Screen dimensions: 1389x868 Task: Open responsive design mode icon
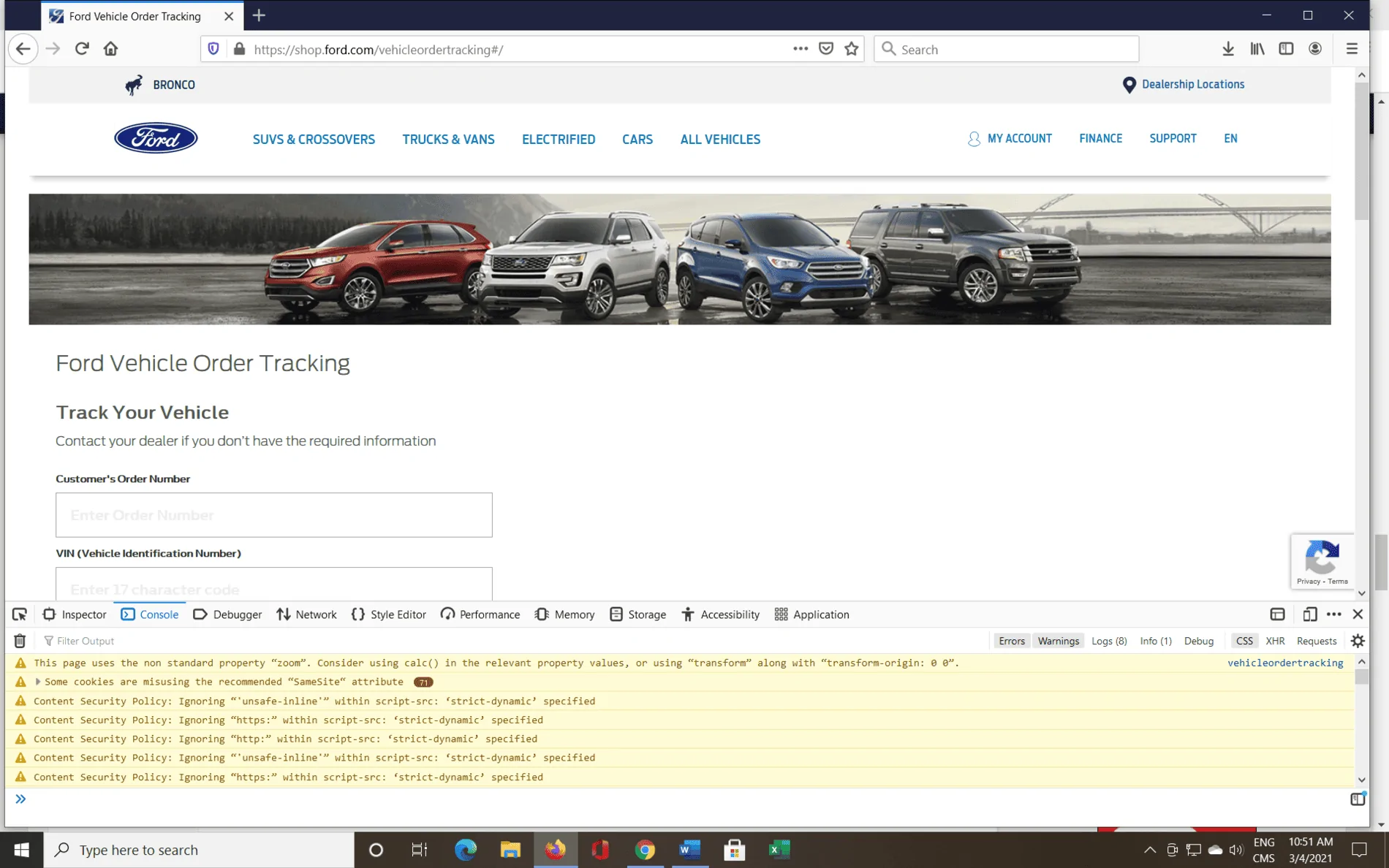pos(1309,614)
